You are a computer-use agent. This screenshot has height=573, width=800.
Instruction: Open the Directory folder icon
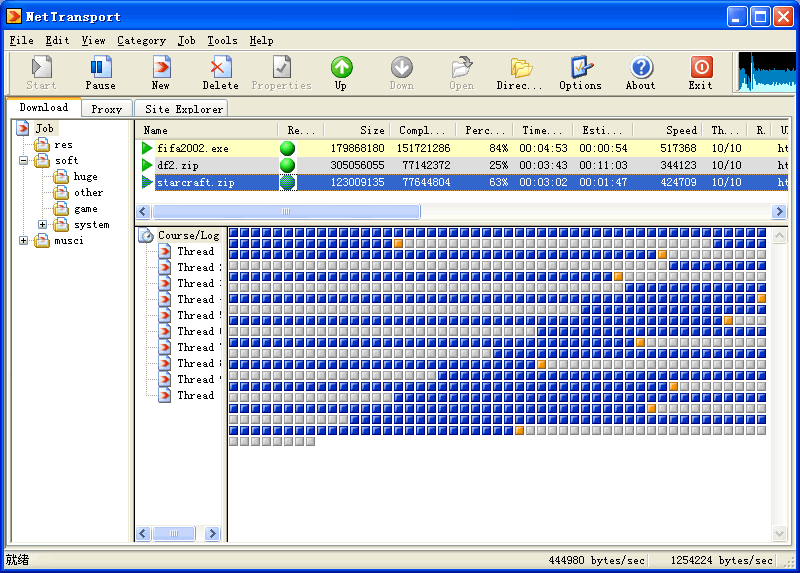point(521,67)
